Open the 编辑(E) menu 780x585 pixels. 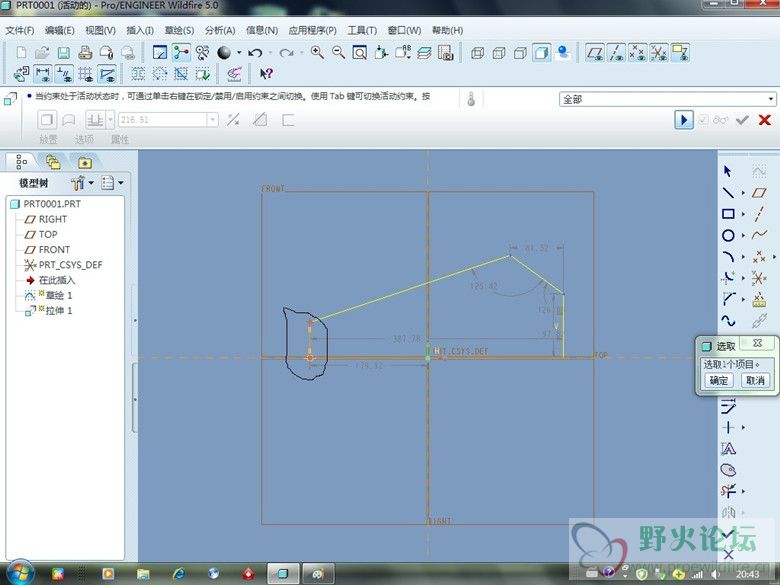60,30
